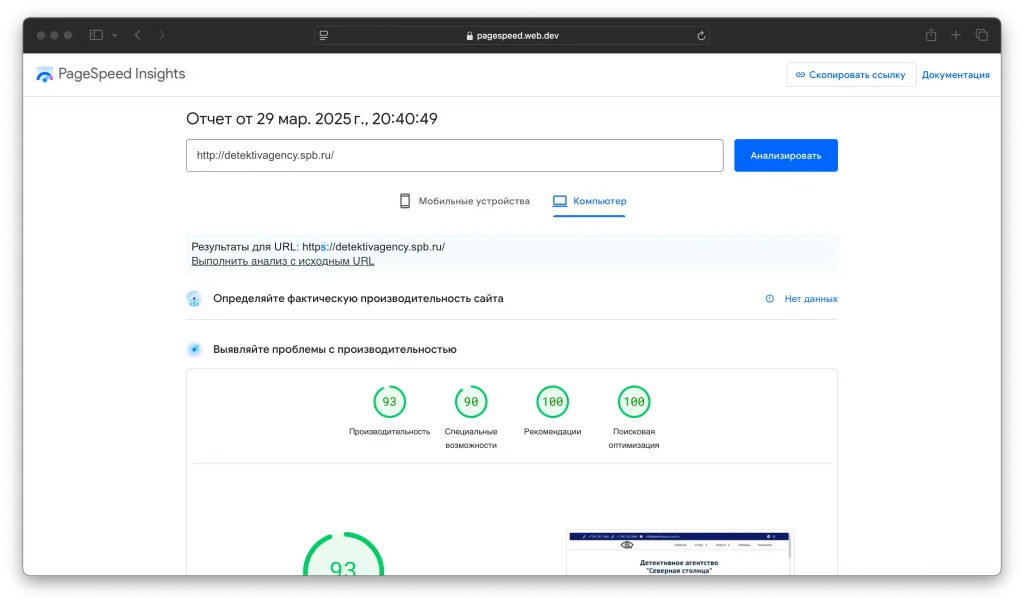Click the site screenshot thumbnail preview
This screenshot has height=604, width=1024.
click(679, 553)
